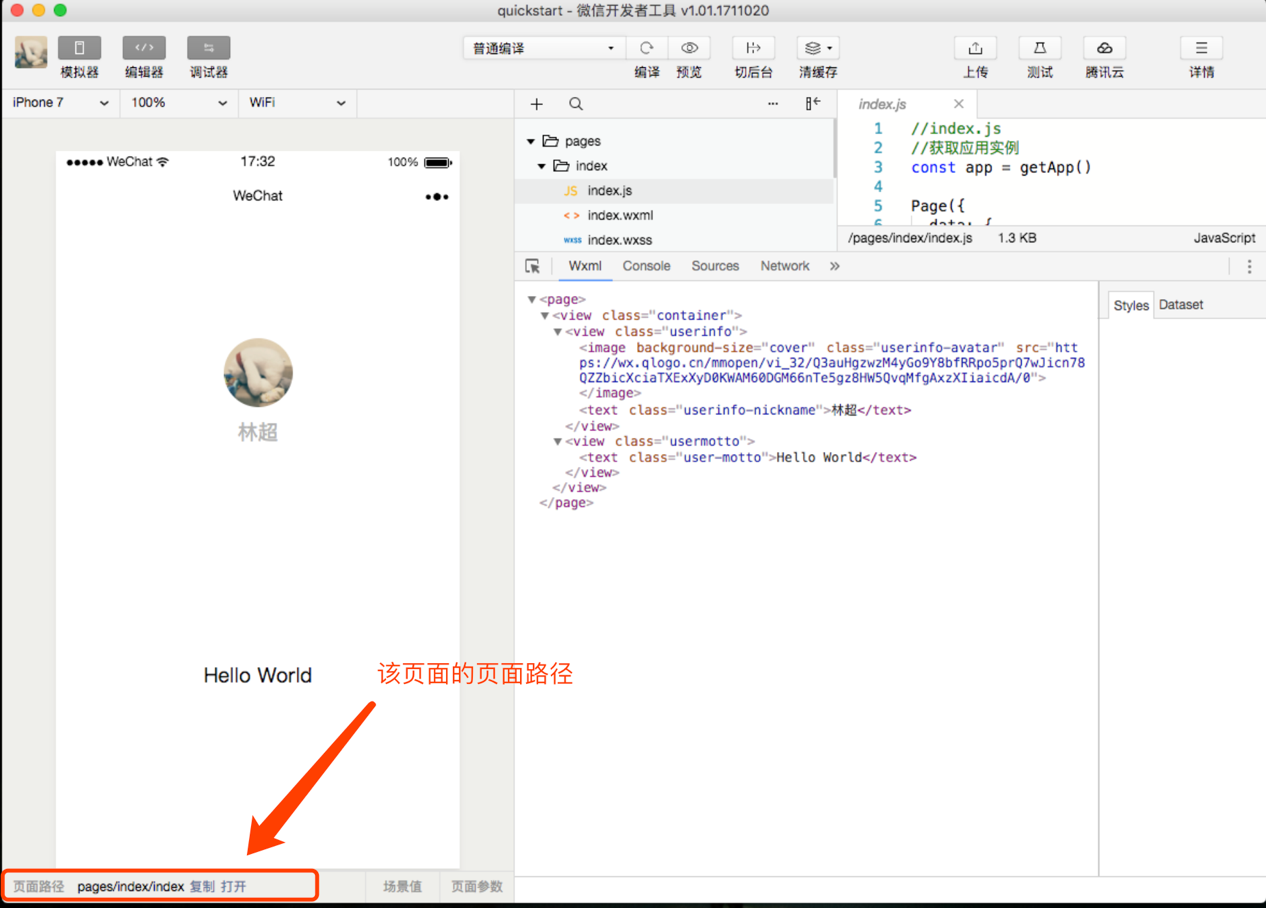
Task: Click the upload (上传) icon
Action: click(975, 48)
